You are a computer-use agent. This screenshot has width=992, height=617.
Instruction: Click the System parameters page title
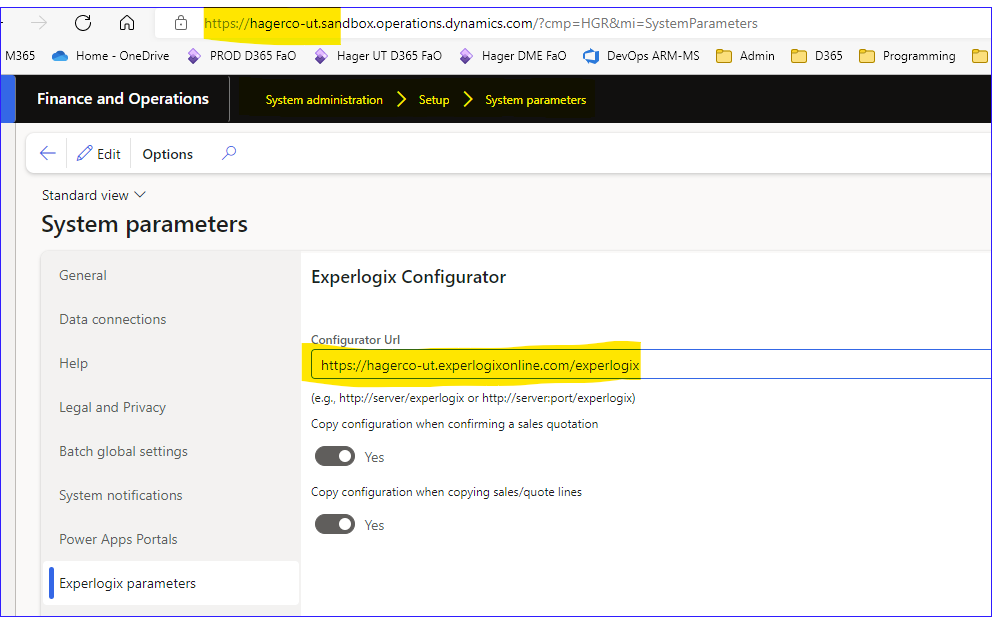click(144, 224)
